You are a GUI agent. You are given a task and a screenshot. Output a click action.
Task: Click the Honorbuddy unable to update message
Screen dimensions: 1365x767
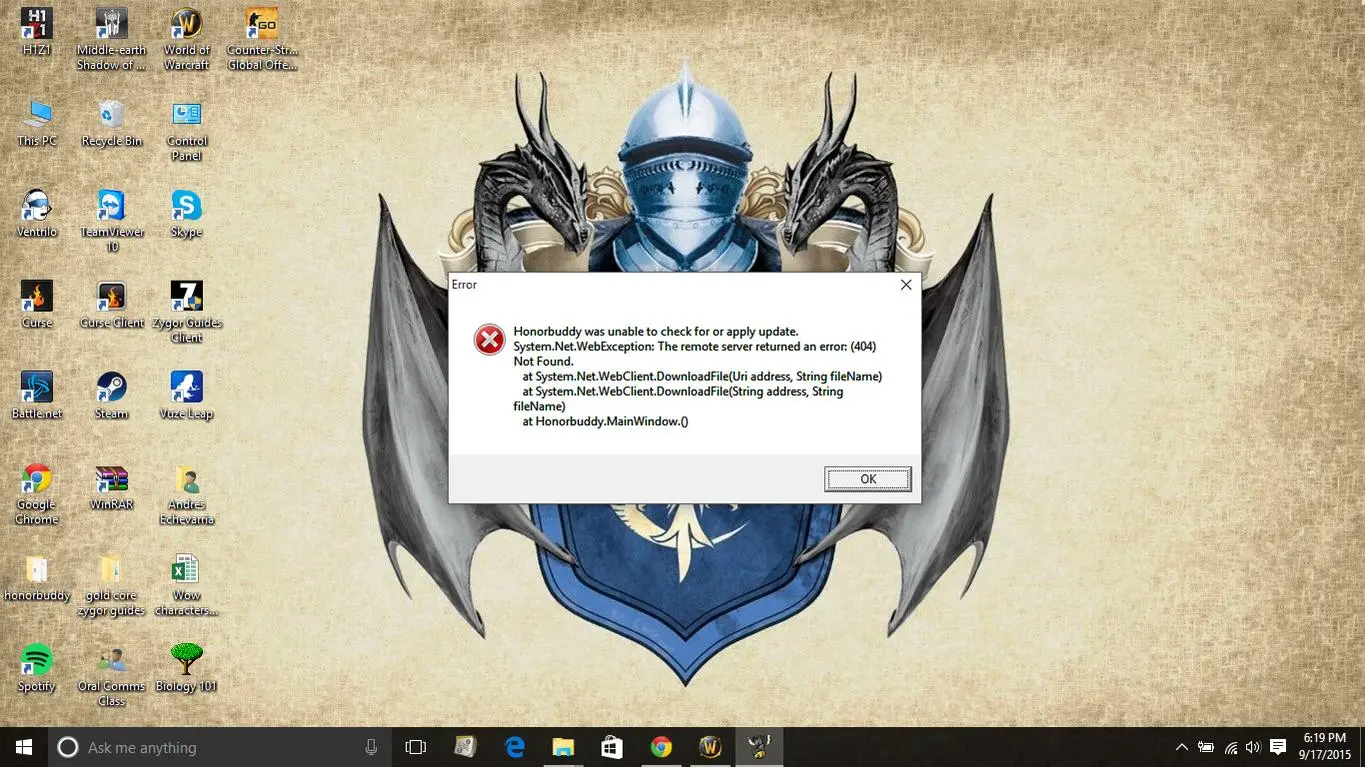656,331
